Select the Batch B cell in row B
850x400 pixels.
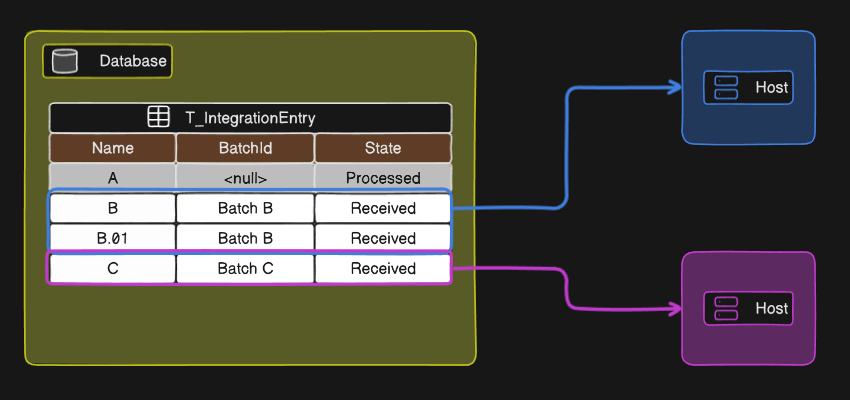pos(245,208)
